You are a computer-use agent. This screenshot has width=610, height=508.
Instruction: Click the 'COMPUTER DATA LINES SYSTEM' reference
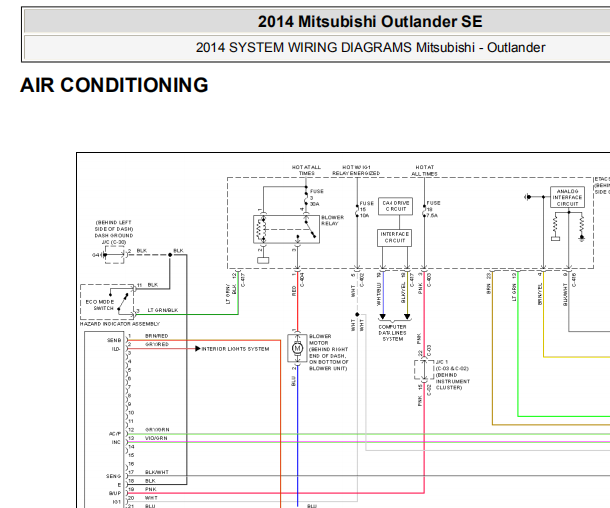393,333
